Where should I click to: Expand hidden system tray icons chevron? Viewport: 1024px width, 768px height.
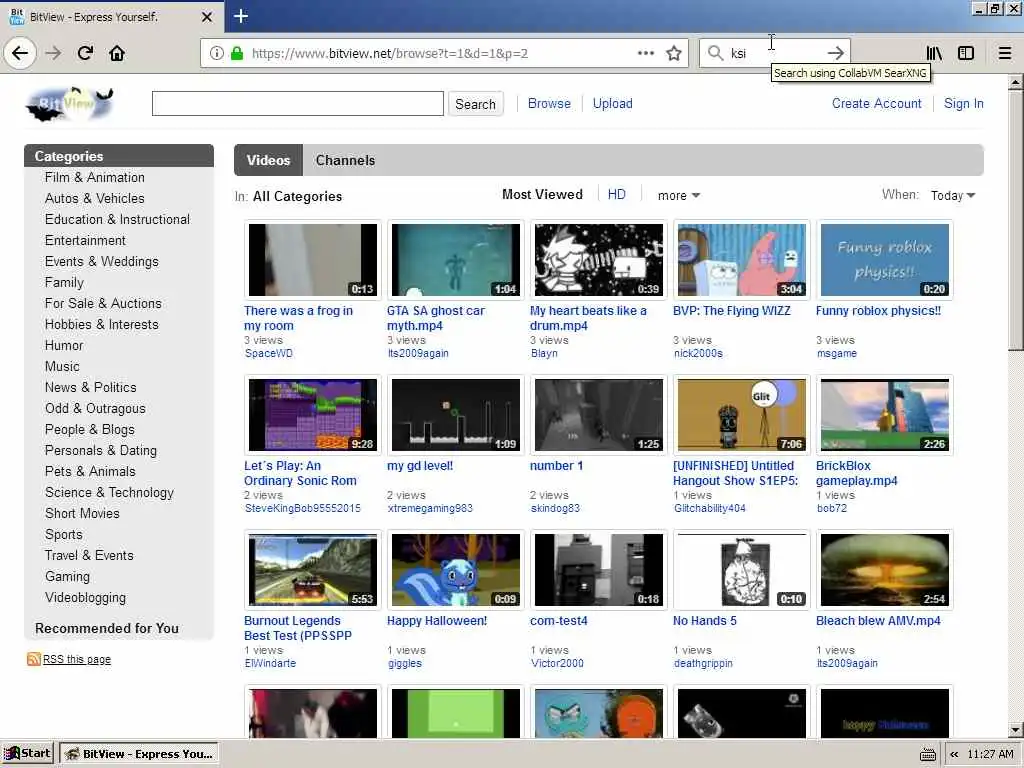pyautogui.click(x=954, y=754)
